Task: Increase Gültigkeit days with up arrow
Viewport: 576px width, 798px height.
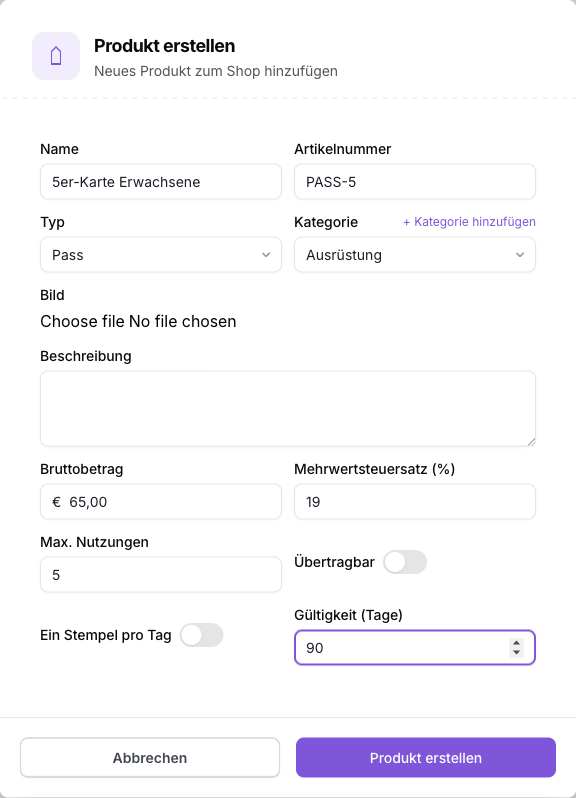Action: click(x=516, y=643)
